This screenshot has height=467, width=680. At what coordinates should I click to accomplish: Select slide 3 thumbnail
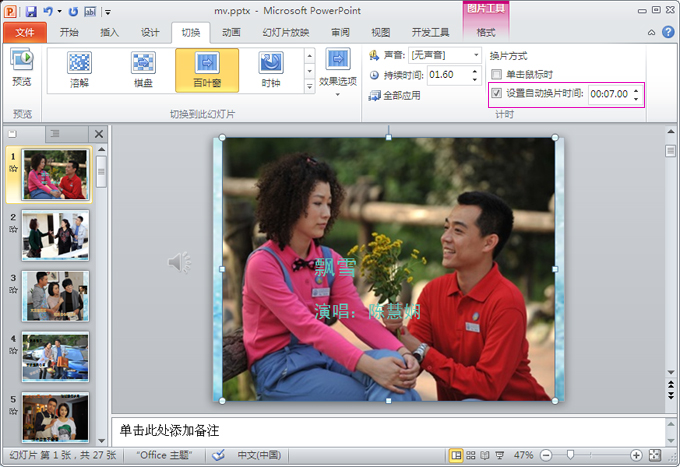(55, 296)
